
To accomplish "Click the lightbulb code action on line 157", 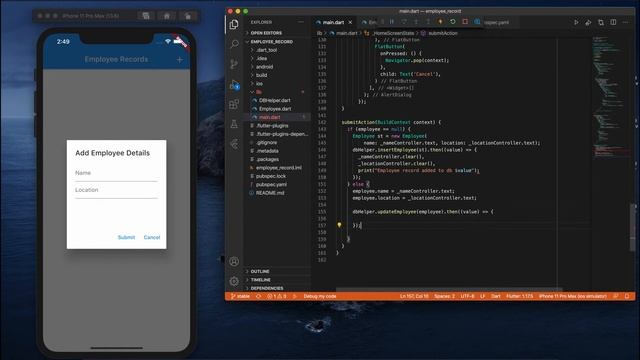I will 339,225.
